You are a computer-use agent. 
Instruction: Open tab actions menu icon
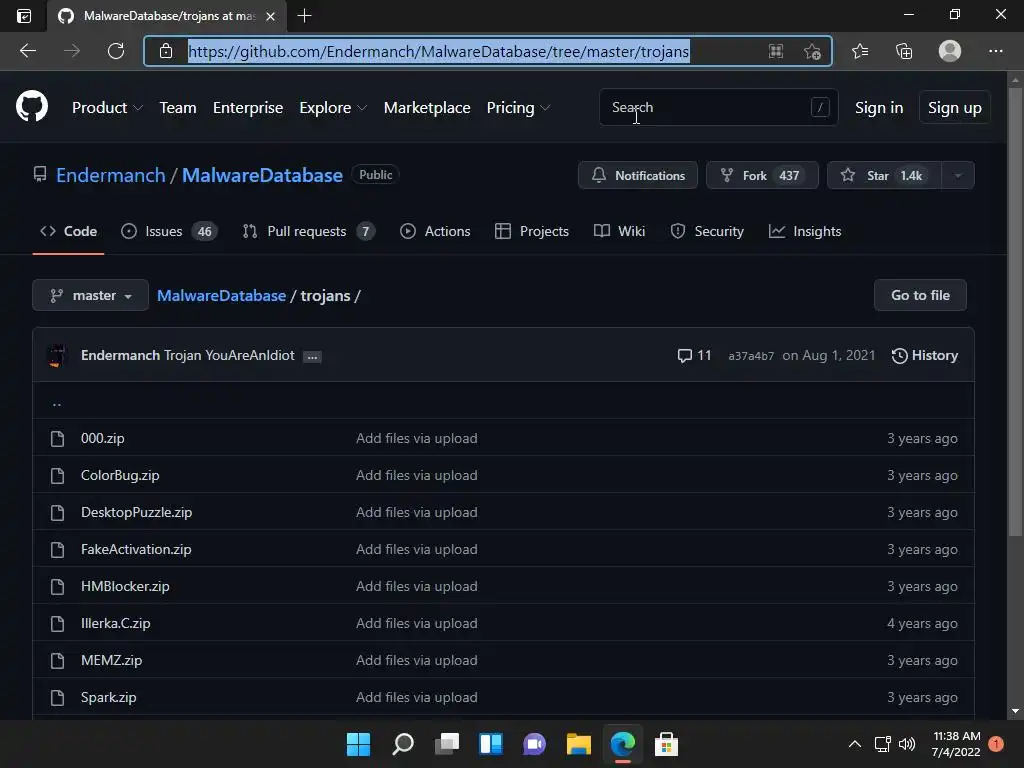pyautogui.click(x=24, y=16)
